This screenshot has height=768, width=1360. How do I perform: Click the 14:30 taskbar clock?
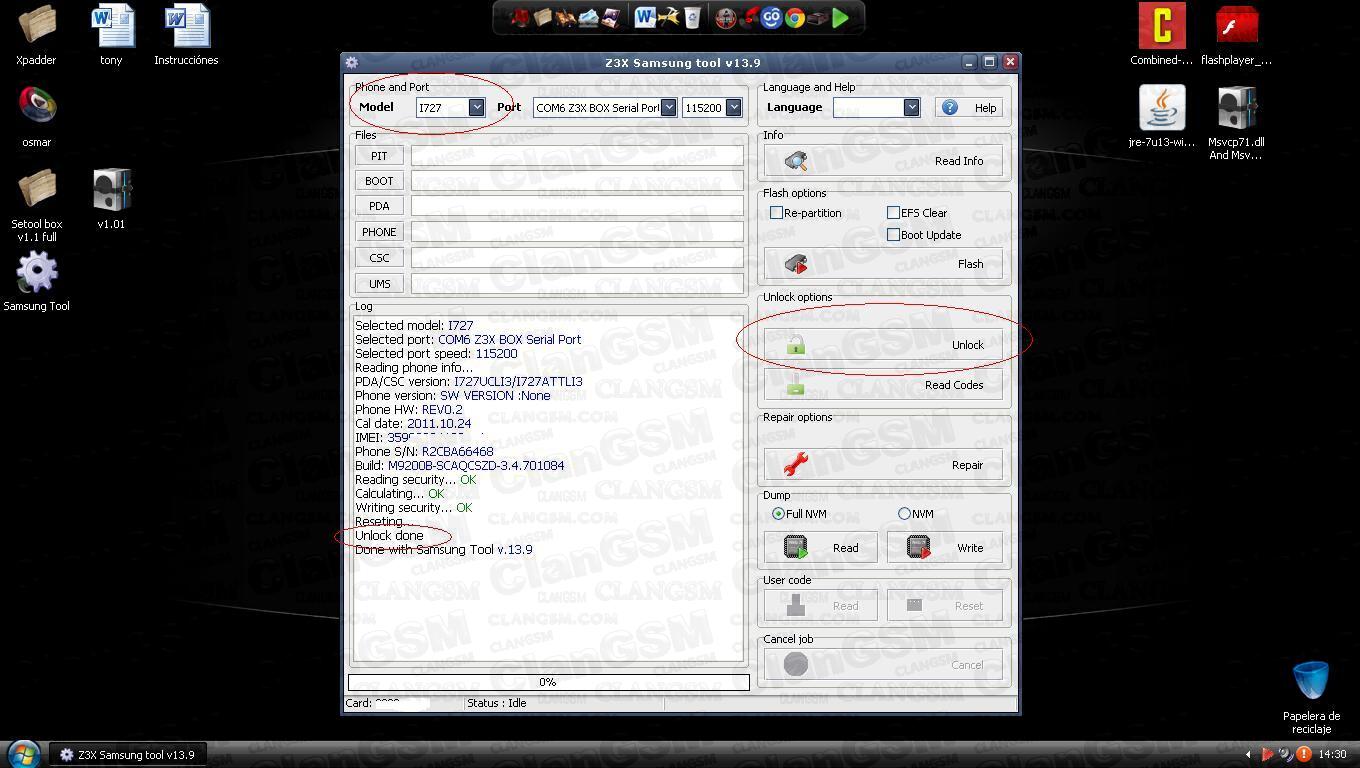point(1332,754)
